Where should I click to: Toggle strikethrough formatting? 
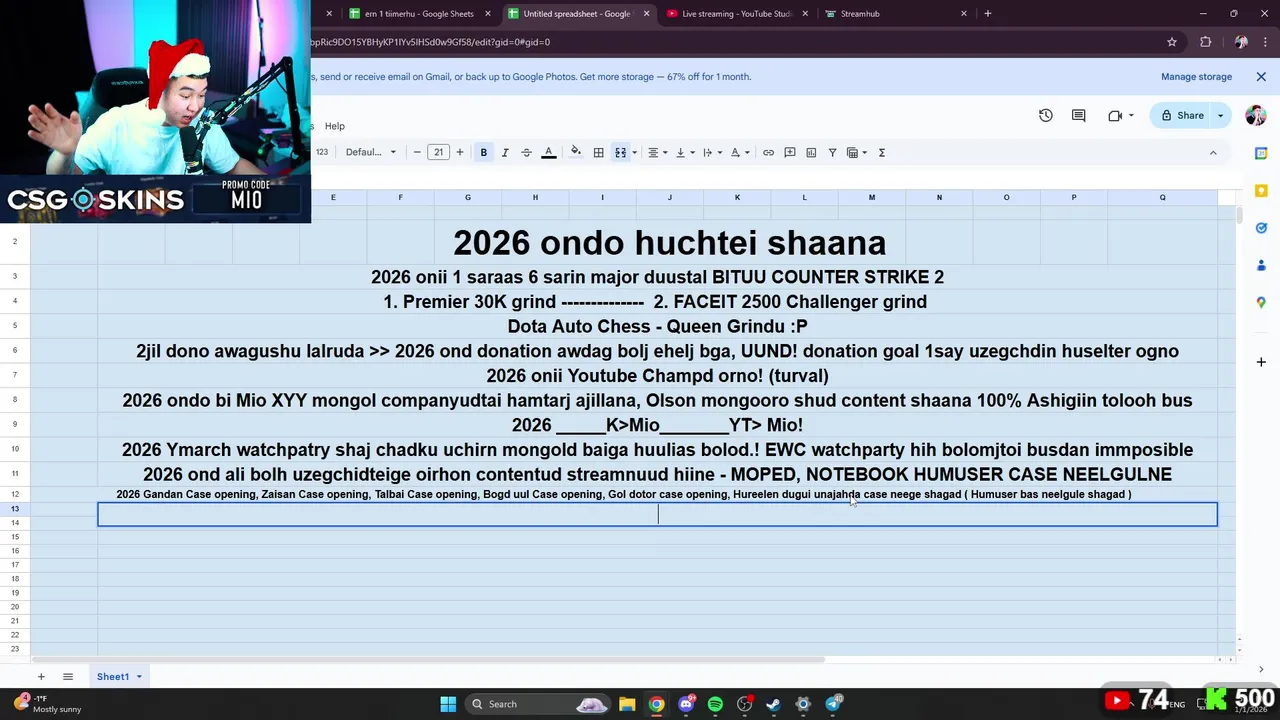click(527, 152)
